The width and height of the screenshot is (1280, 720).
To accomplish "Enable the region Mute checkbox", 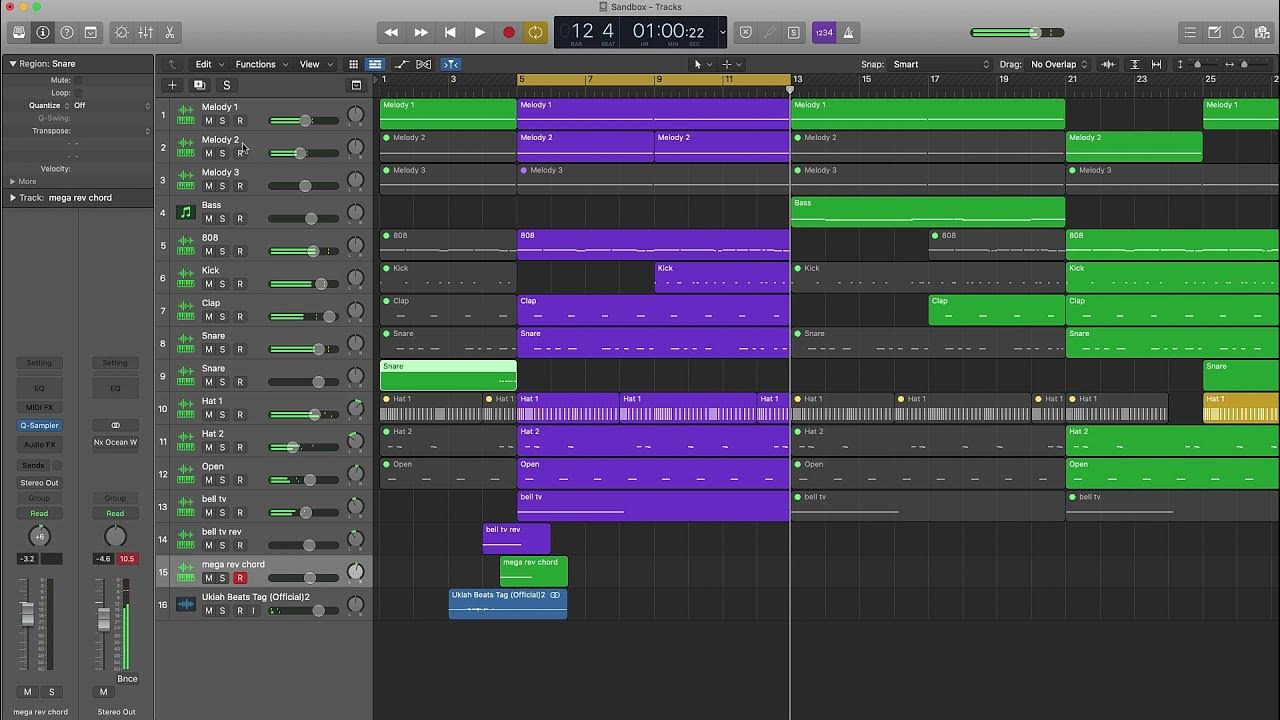I will click(78, 80).
